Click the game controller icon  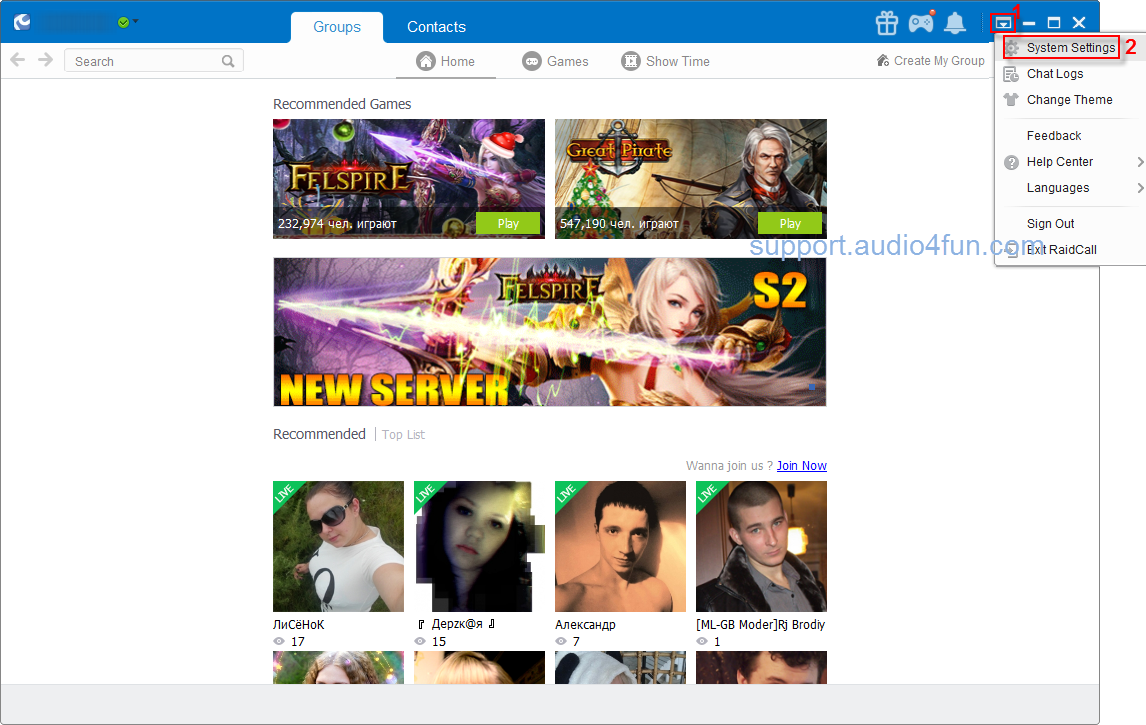(920, 23)
